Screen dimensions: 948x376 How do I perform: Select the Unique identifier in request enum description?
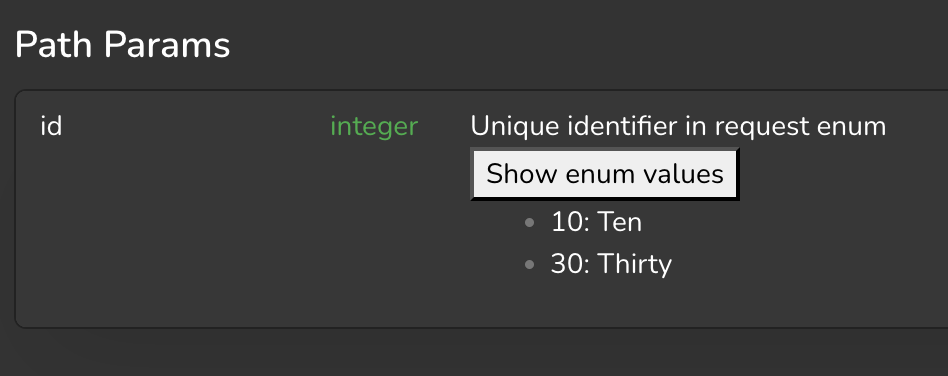point(678,127)
